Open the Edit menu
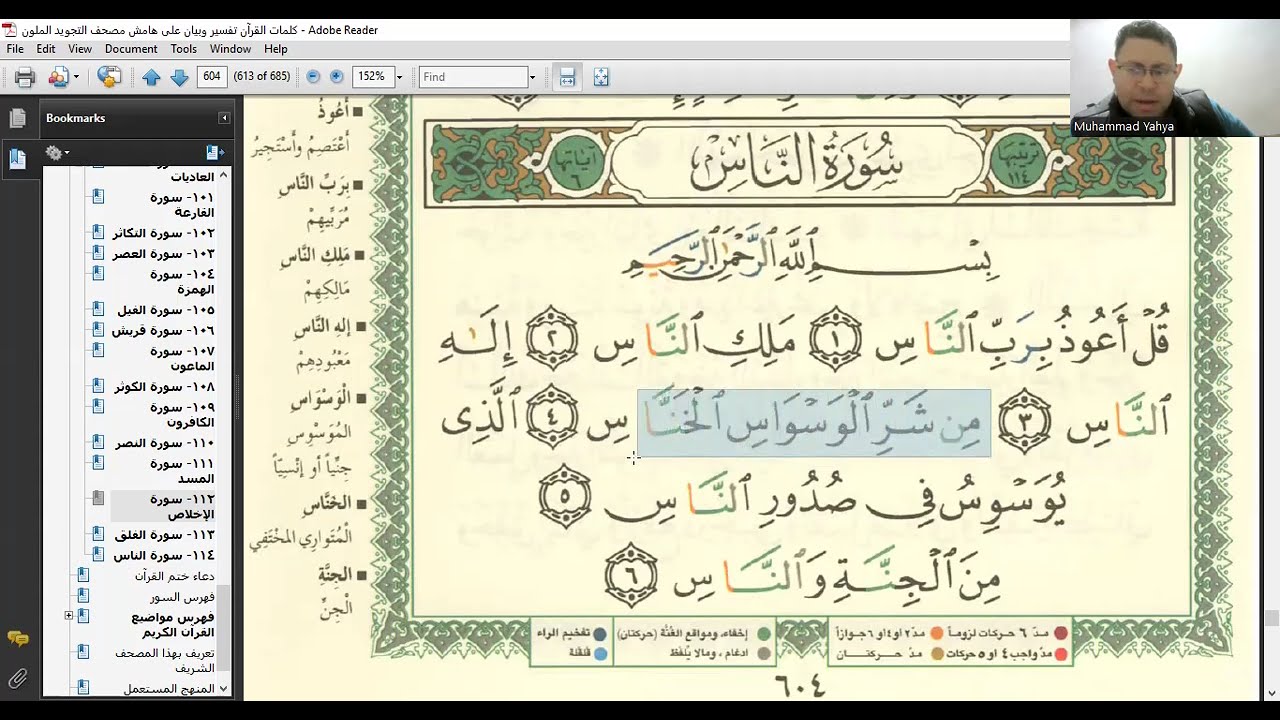This screenshot has width=1280, height=720. 46,49
